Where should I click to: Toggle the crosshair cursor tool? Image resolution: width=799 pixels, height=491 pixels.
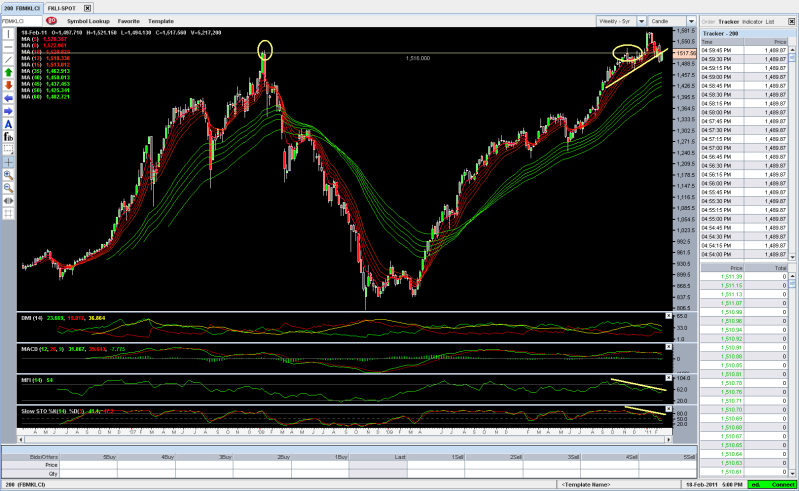coord(8,162)
